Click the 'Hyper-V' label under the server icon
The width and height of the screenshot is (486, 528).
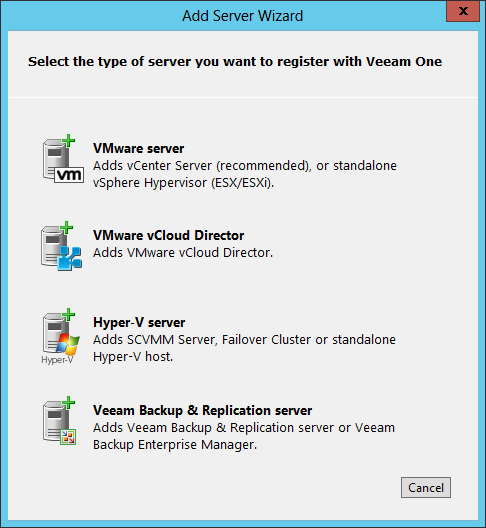[57, 360]
